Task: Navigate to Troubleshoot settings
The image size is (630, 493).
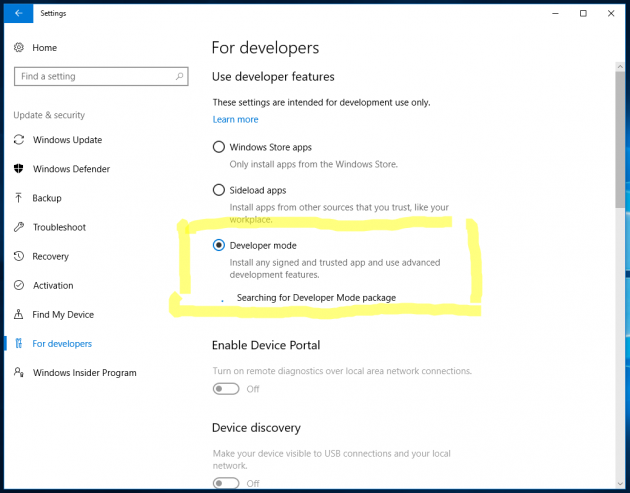Action: click(x=59, y=227)
